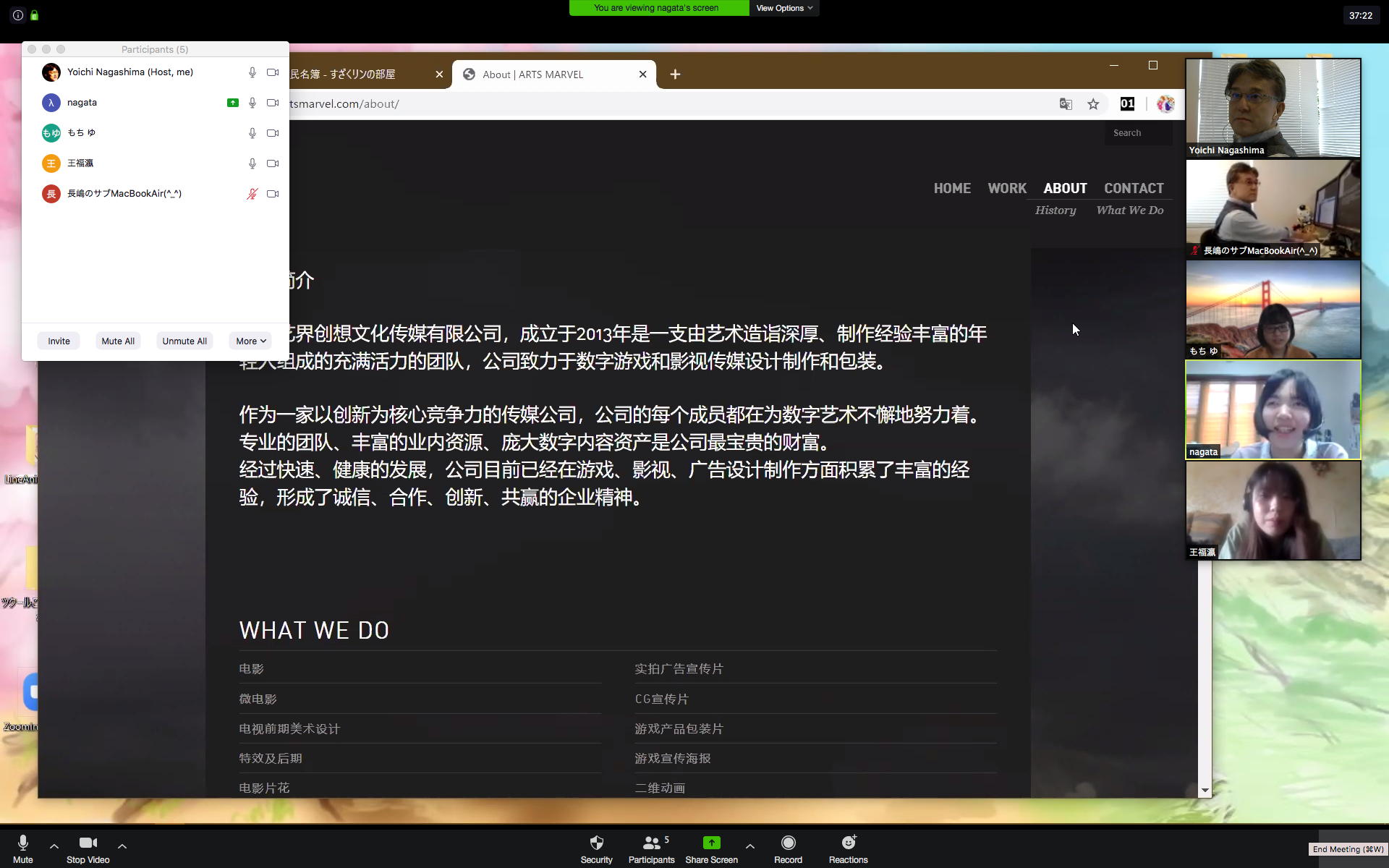Image resolution: width=1389 pixels, height=868 pixels.
Task: Toggle Stop Video camera button
Action: coord(88,843)
